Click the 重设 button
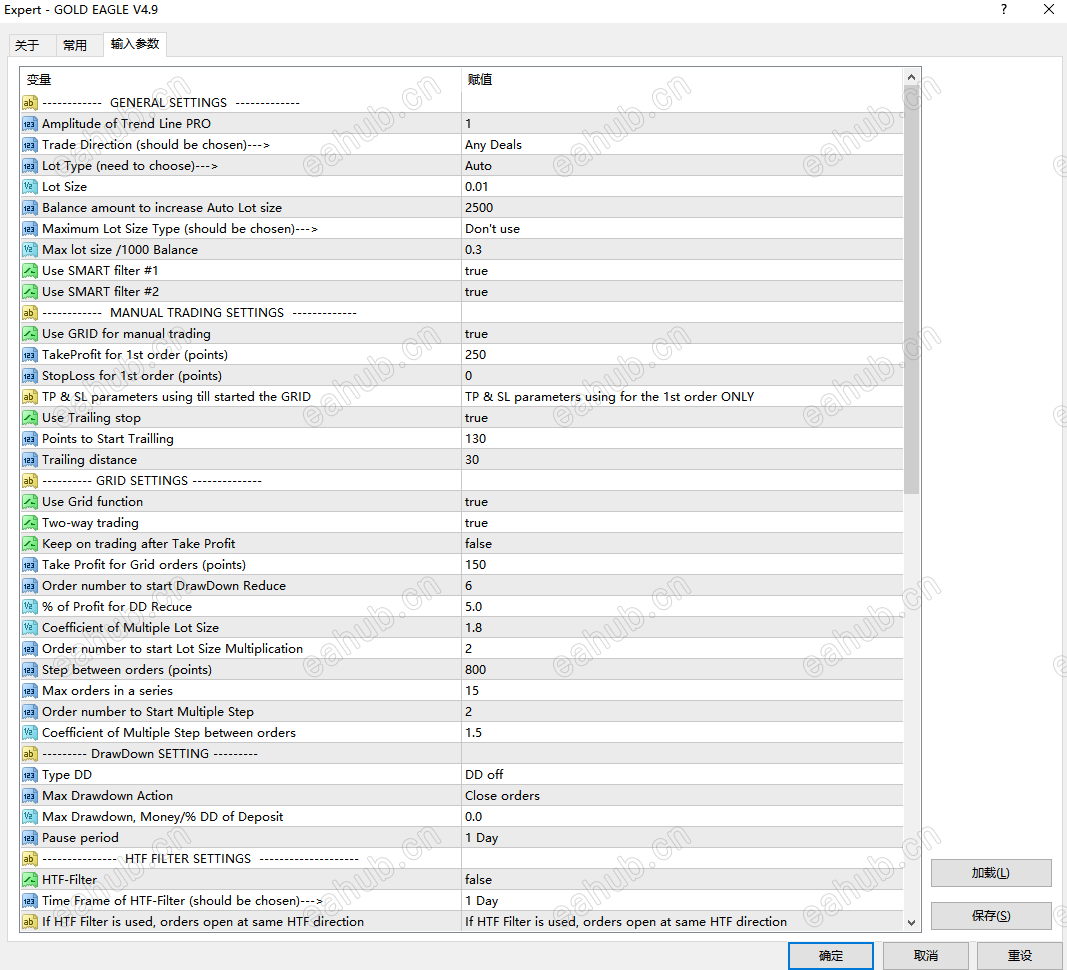The image size is (1067, 970). tap(1019, 956)
